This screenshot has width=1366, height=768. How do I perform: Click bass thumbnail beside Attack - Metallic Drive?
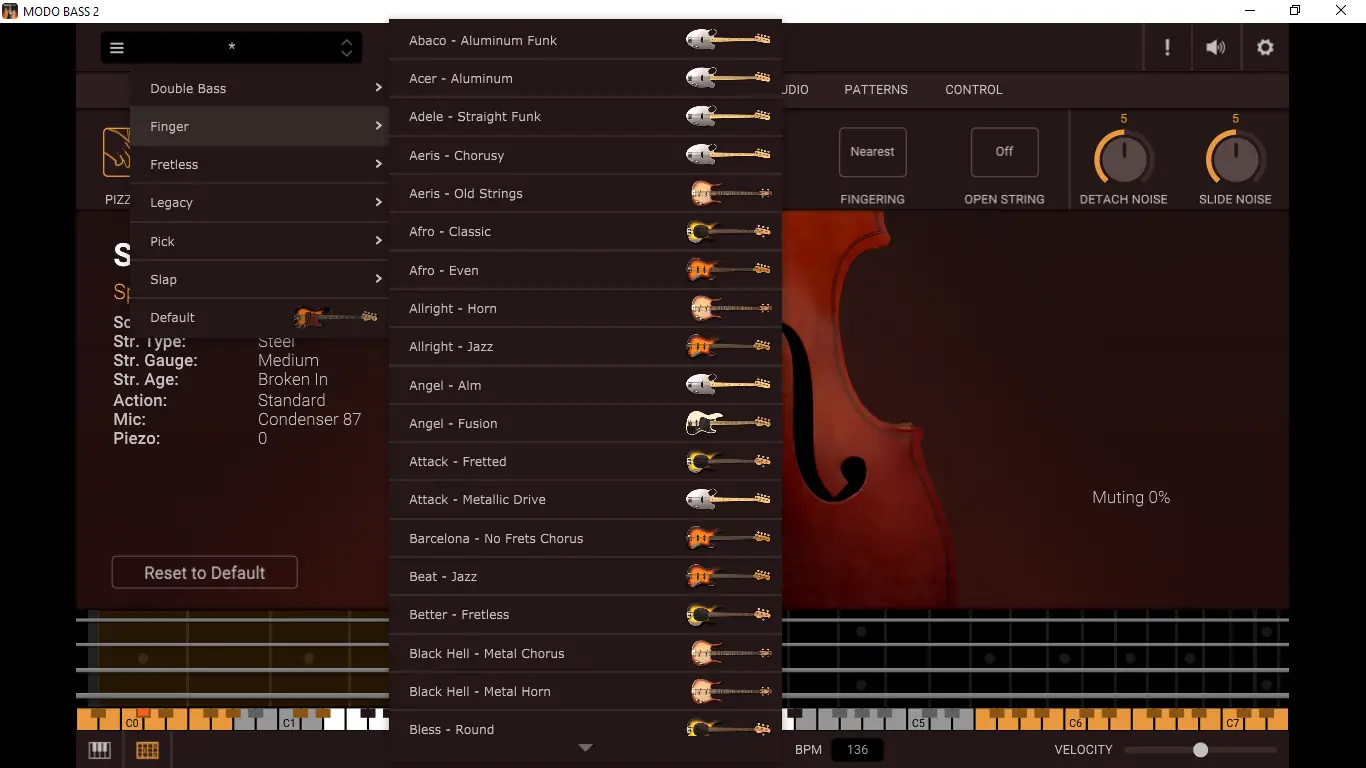[x=728, y=499]
